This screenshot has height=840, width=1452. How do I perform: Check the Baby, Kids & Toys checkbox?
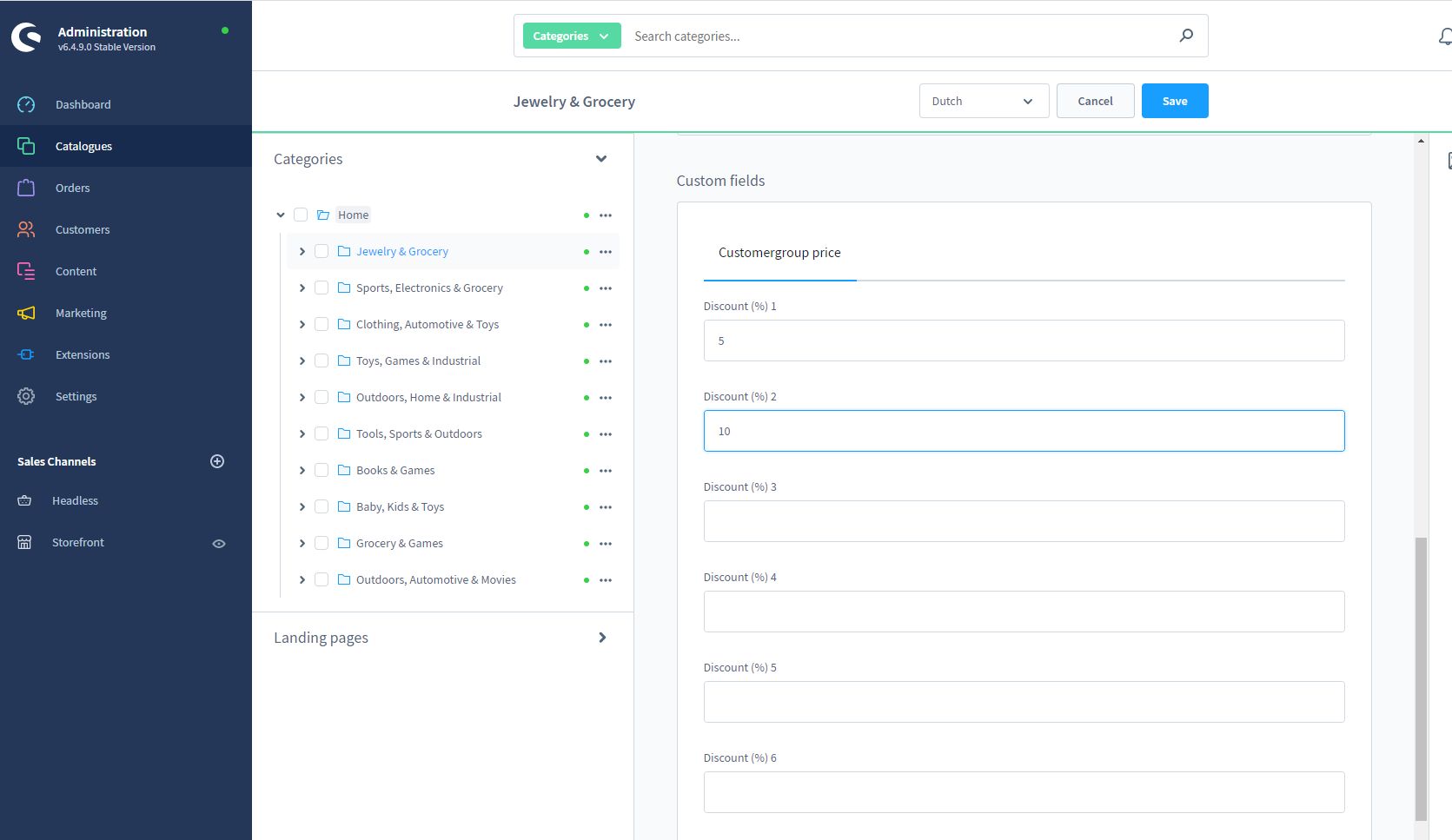tap(322, 506)
